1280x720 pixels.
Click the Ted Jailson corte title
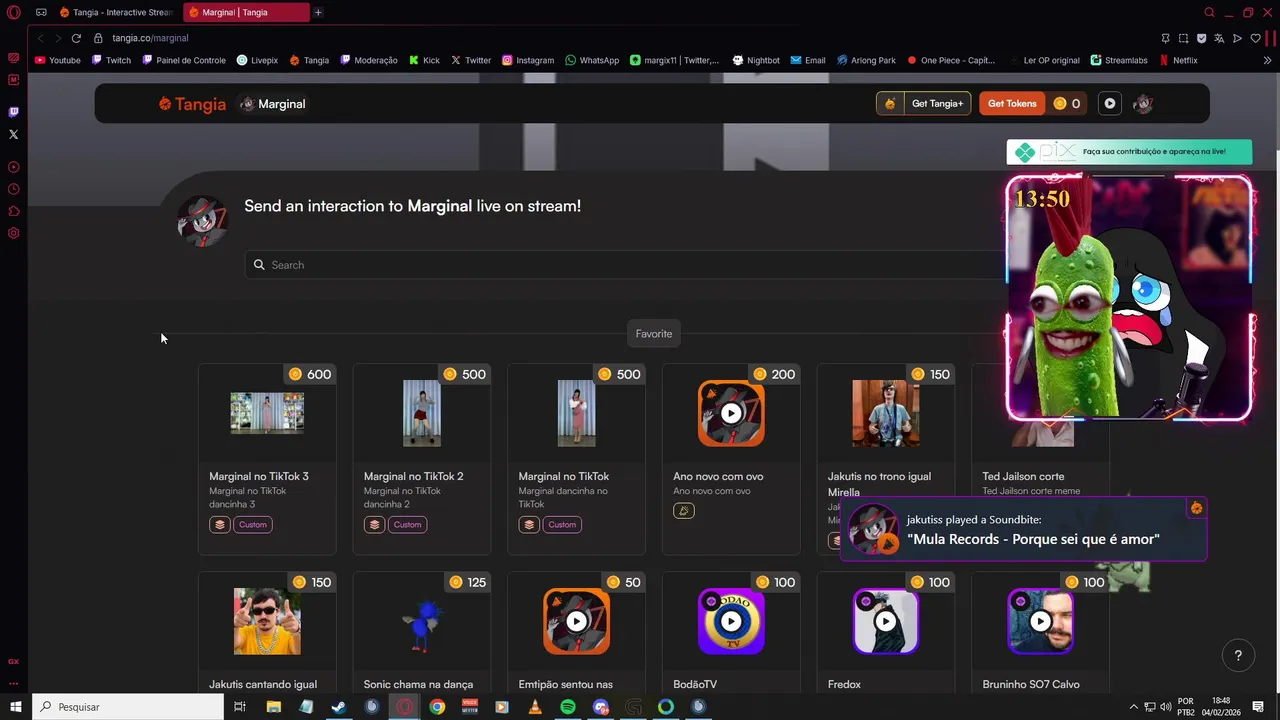tap(1023, 476)
